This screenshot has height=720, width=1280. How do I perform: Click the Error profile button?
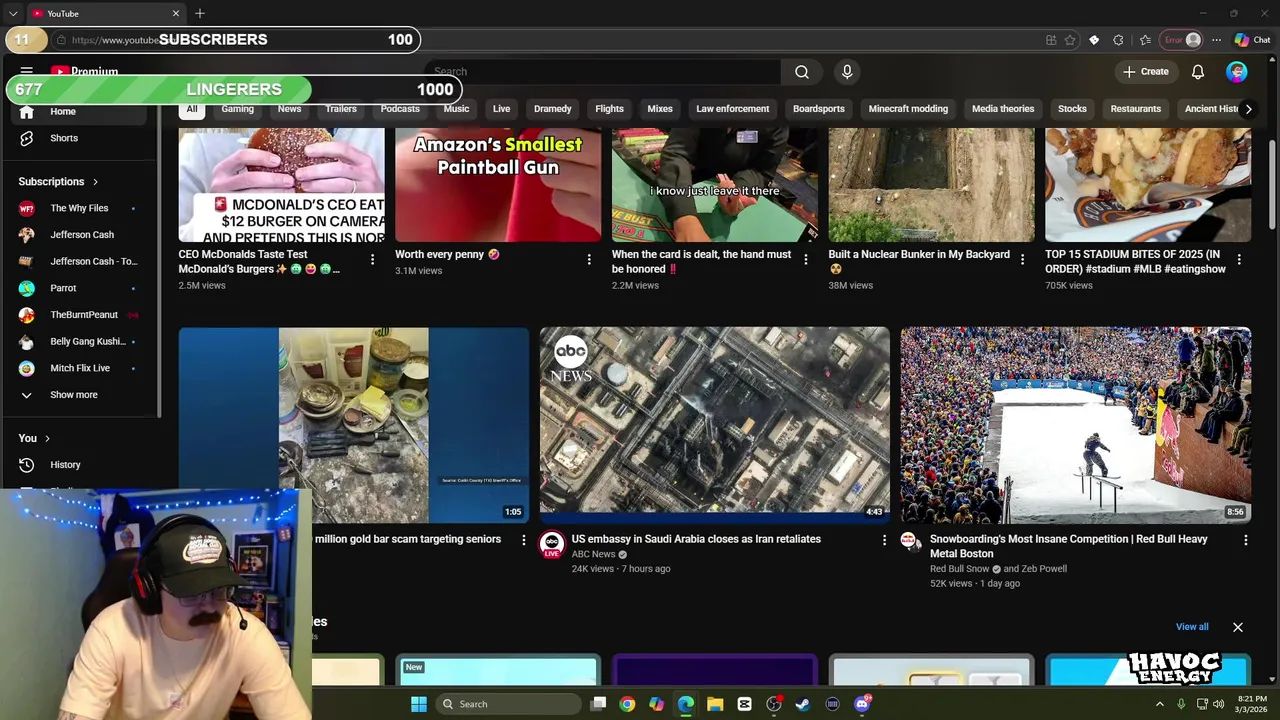coord(1181,40)
